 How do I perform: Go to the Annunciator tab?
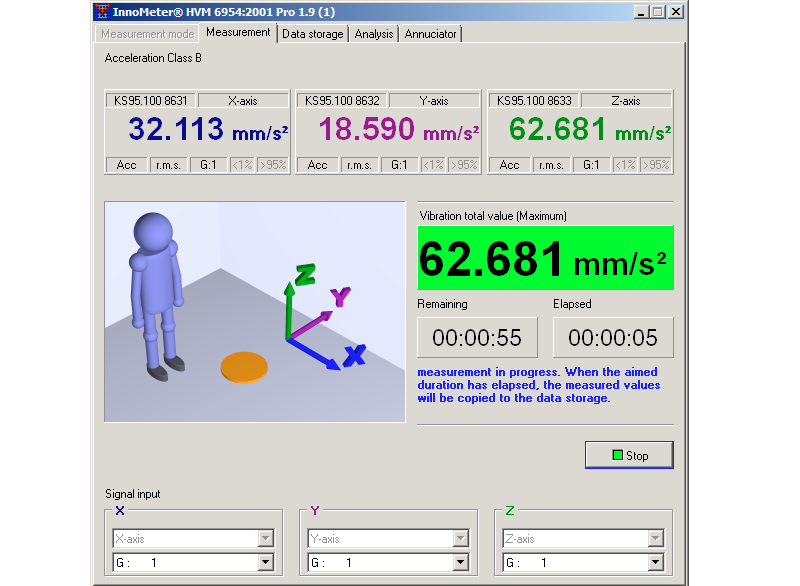tap(430, 34)
